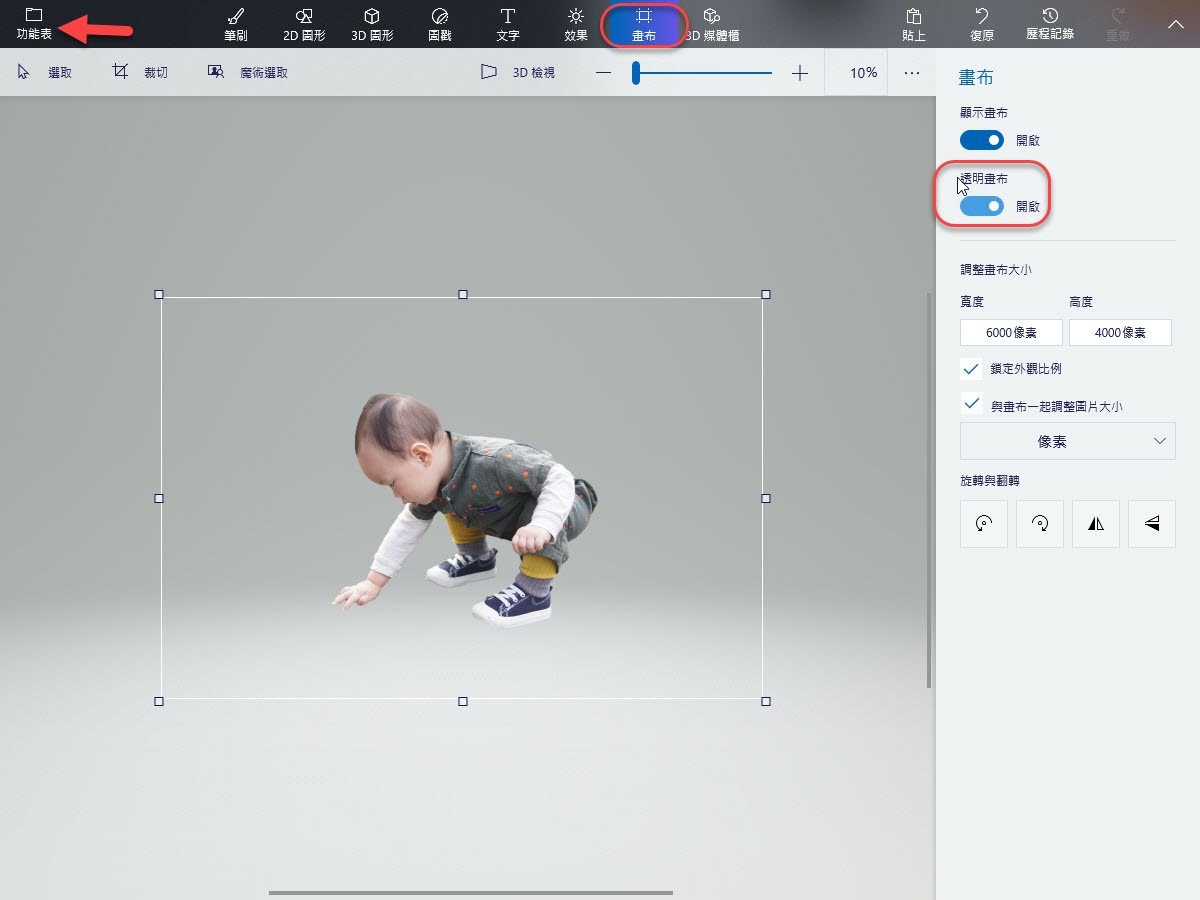
Task: Turn off the Transparent canvas (透明畫布) switch
Action: [981, 206]
